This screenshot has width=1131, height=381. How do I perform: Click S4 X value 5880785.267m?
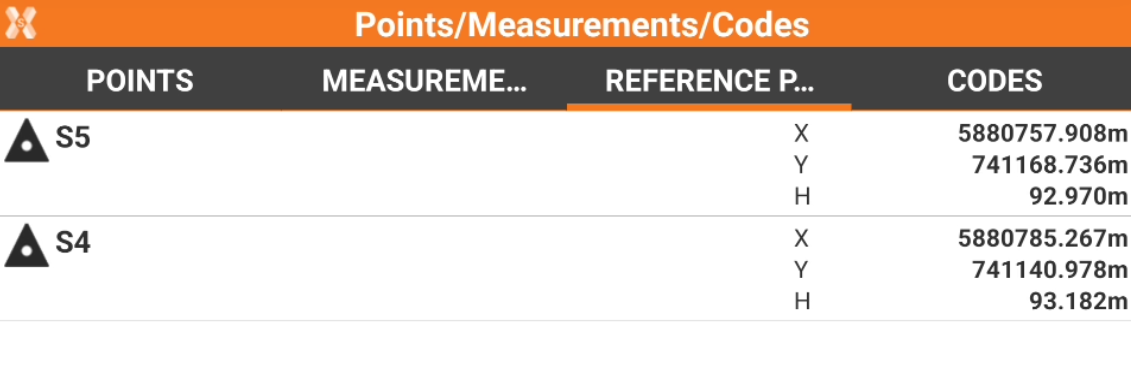[x=1042, y=239]
